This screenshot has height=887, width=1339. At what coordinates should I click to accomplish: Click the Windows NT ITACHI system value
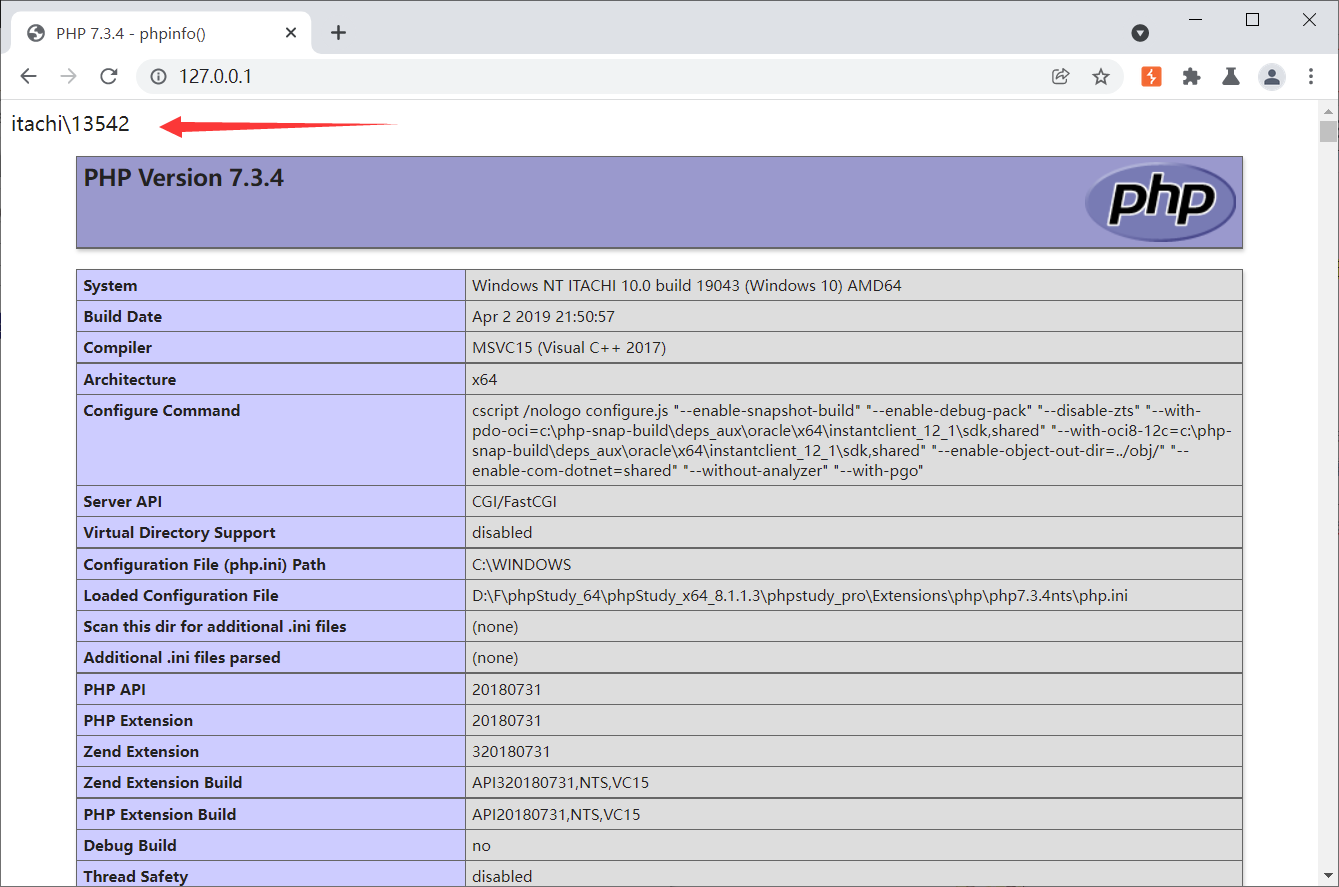(x=687, y=286)
